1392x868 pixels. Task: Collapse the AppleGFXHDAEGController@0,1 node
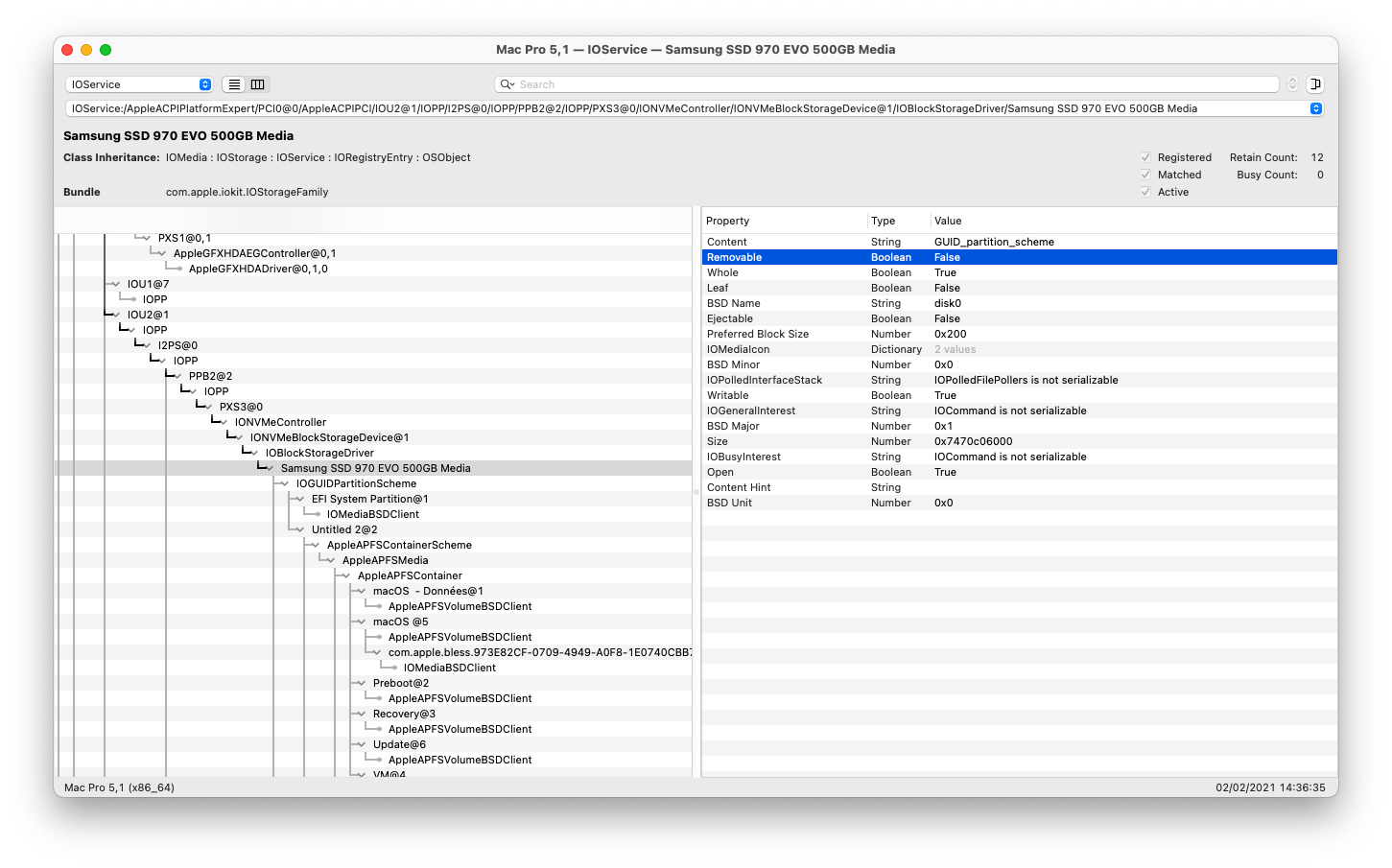click(x=162, y=253)
